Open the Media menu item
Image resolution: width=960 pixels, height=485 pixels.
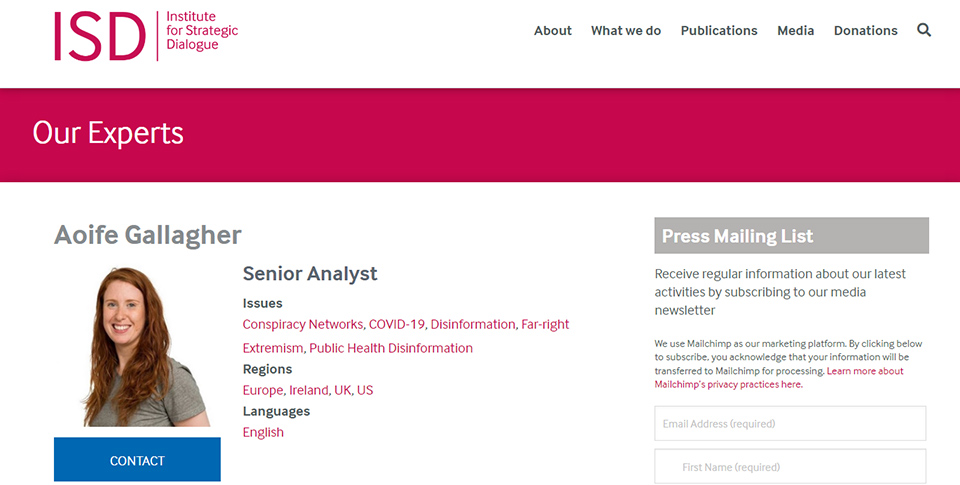[x=796, y=31]
